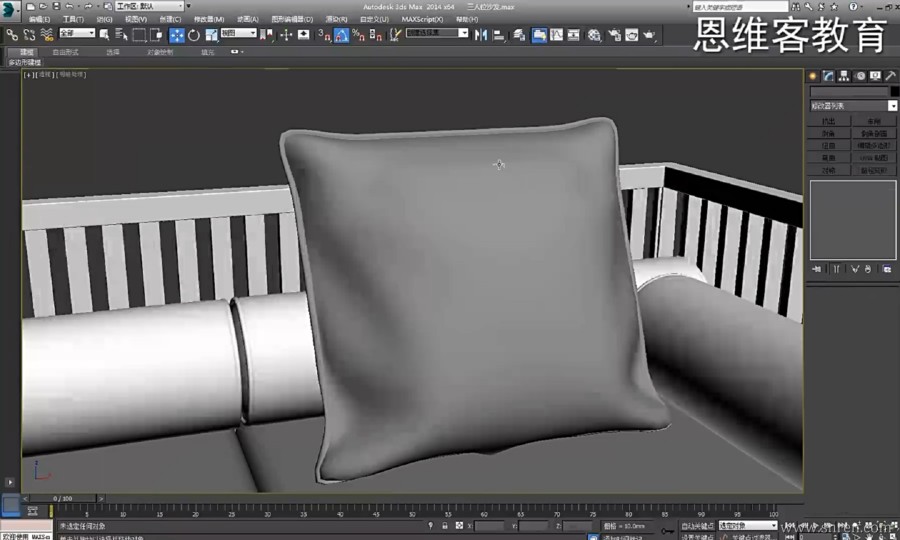Open the 修改器(M) menu
The height and width of the screenshot is (540, 900).
pyautogui.click(x=209, y=19)
